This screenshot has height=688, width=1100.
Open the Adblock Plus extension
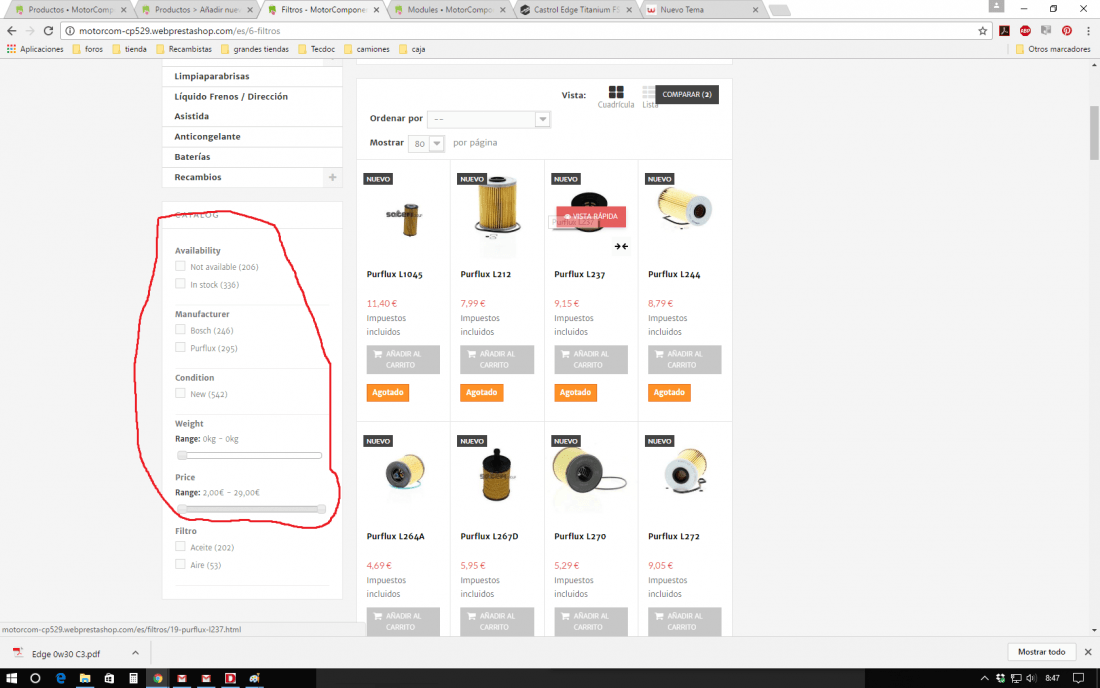pyautogui.click(x=1025, y=31)
